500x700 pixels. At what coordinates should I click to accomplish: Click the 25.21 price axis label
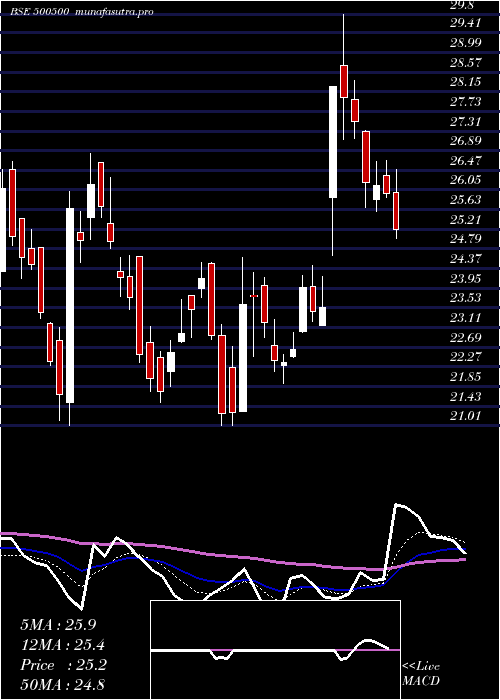point(465,219)
